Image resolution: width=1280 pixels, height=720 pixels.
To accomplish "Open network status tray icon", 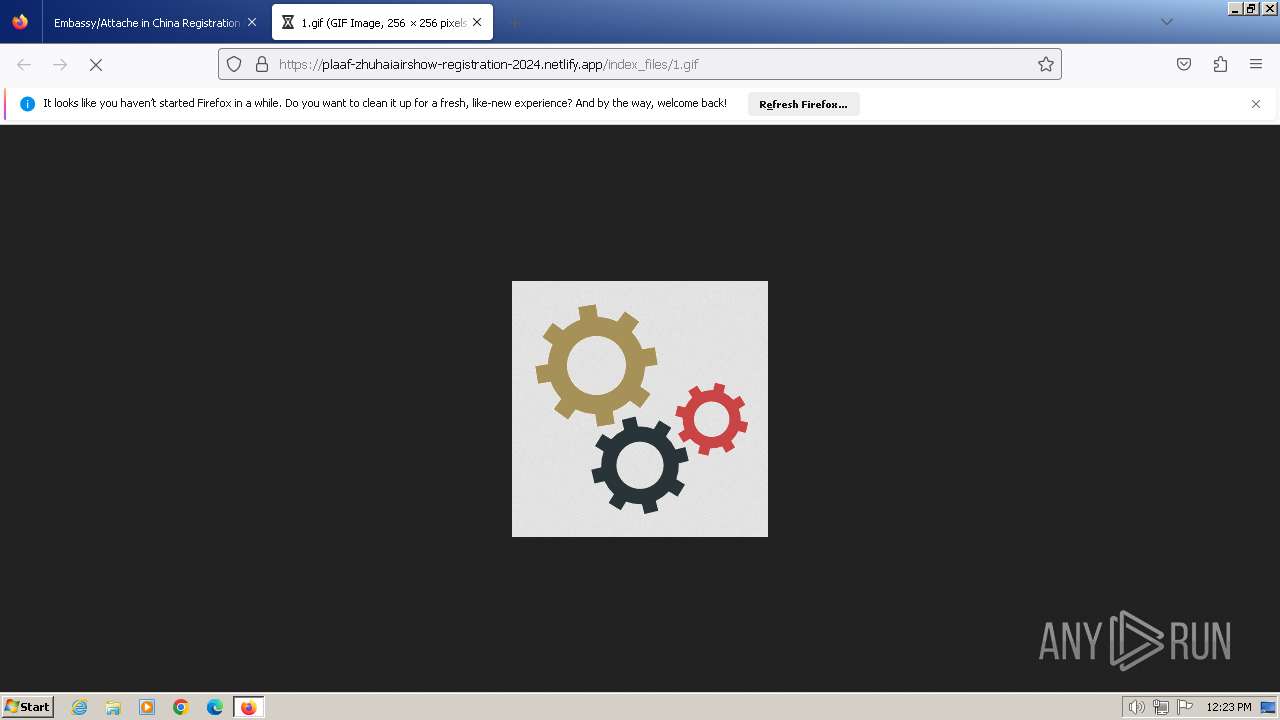I will click(x=1161, y=707).
